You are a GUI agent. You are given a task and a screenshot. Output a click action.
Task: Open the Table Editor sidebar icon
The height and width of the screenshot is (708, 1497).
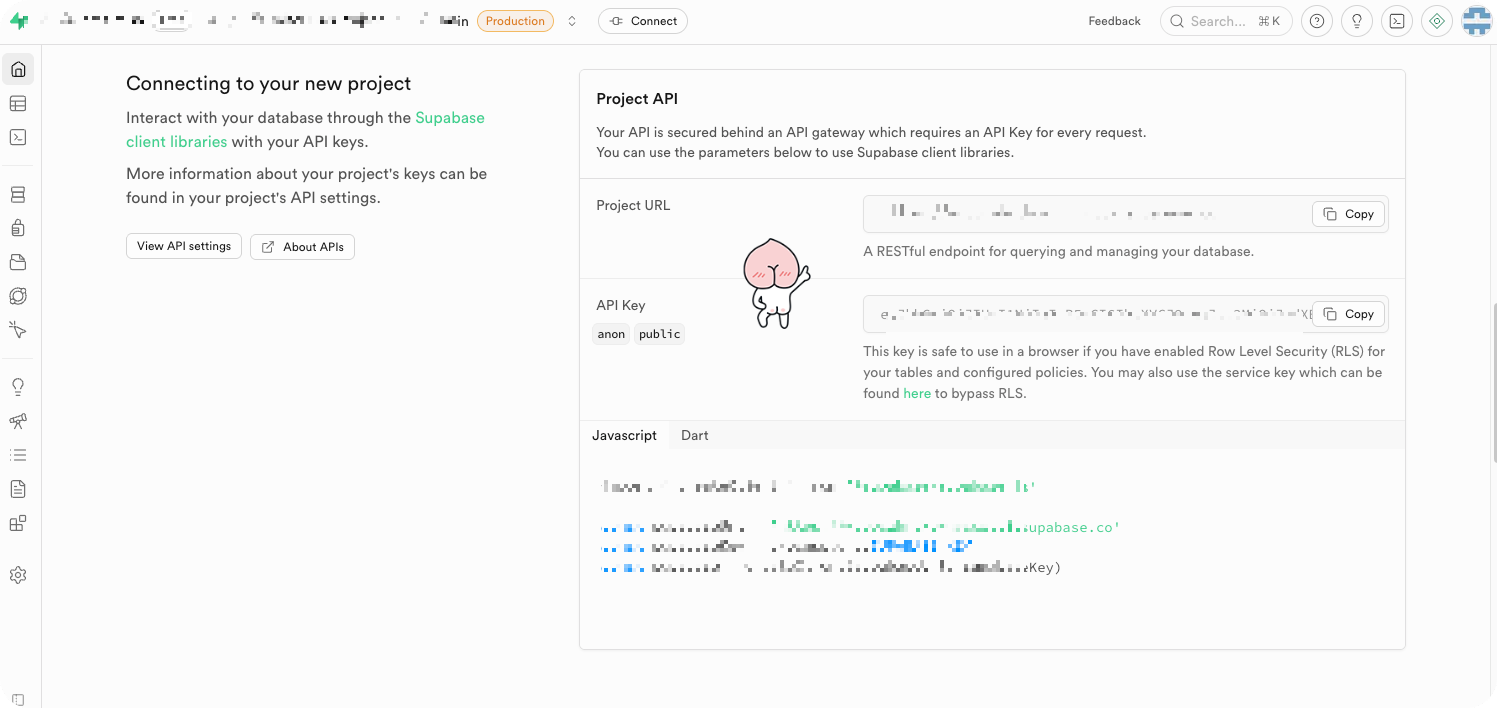tap(18, 104)
